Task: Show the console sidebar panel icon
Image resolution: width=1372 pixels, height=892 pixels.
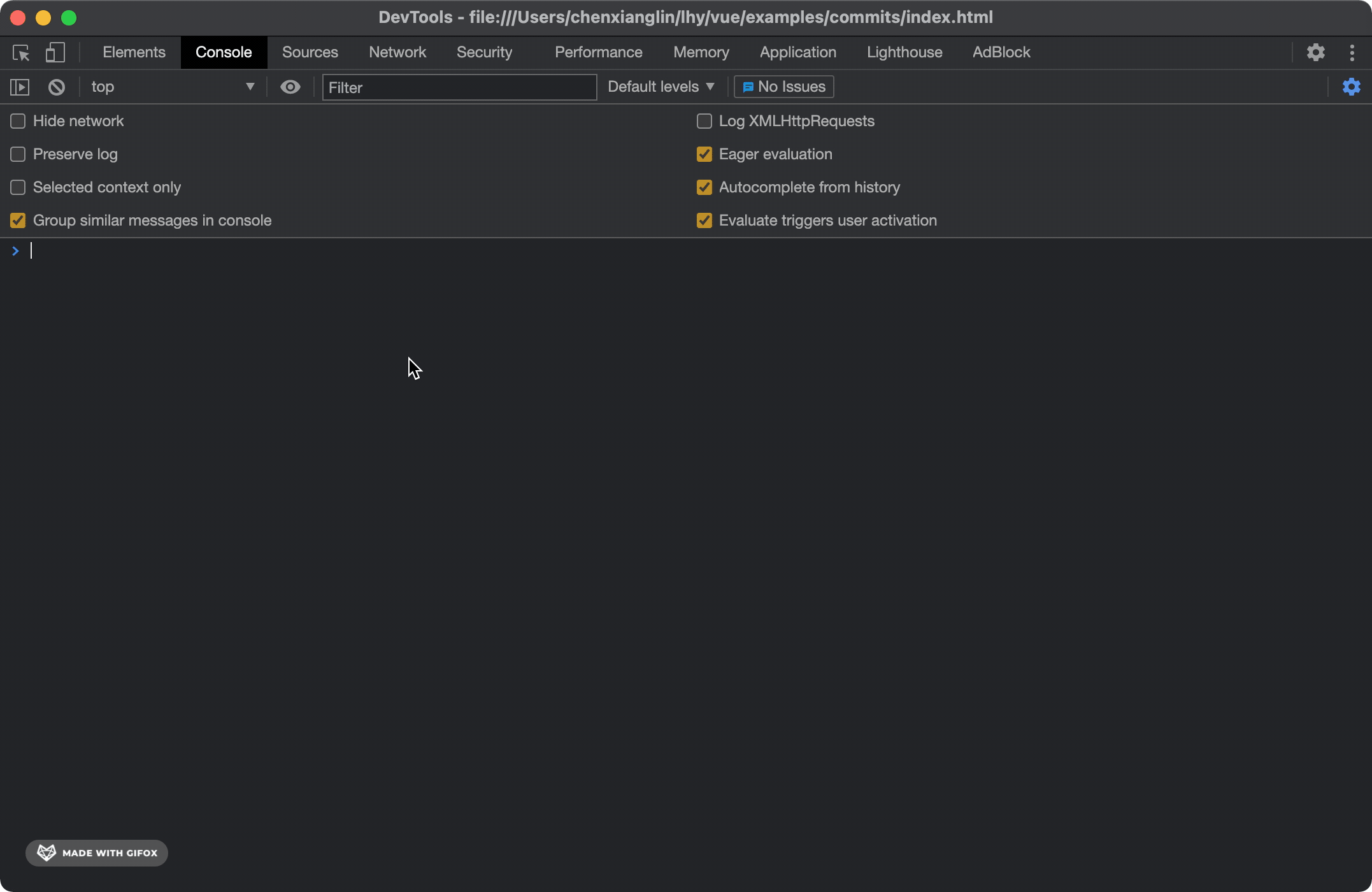Action: click(x=20, y=87)
